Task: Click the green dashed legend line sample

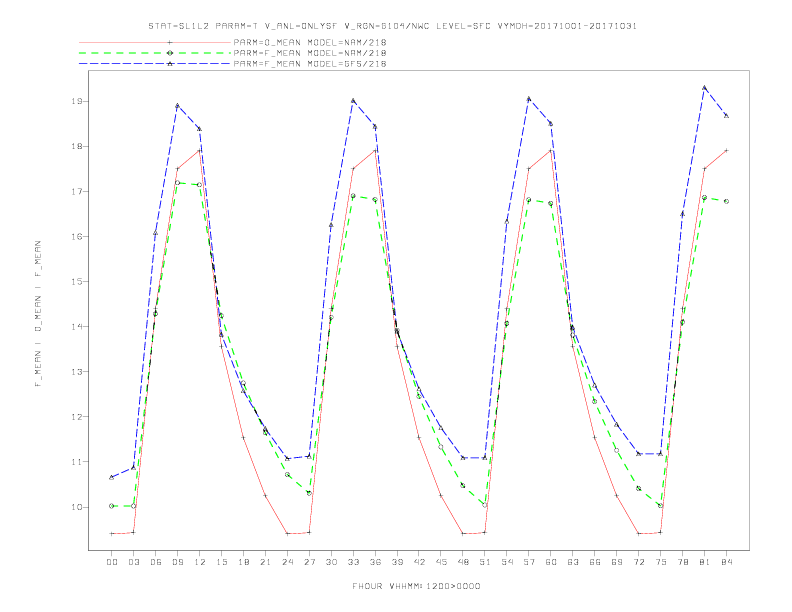Action: pos(155,53)
